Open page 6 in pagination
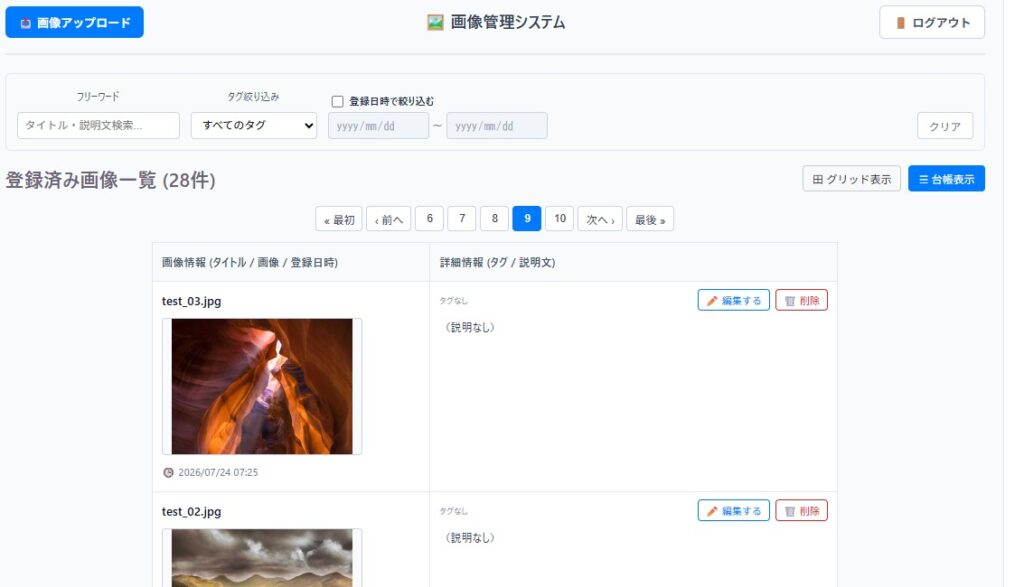This screenshot has height=587, width=1024. click(x=430, y=219)
